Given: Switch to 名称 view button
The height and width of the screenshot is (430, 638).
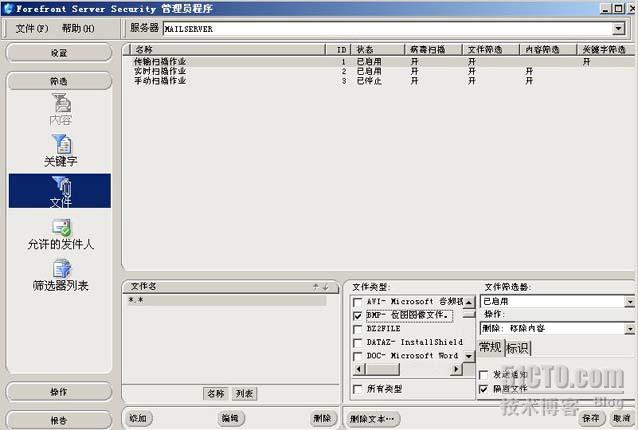Looking at the screenshot, I should coord(216,394).
